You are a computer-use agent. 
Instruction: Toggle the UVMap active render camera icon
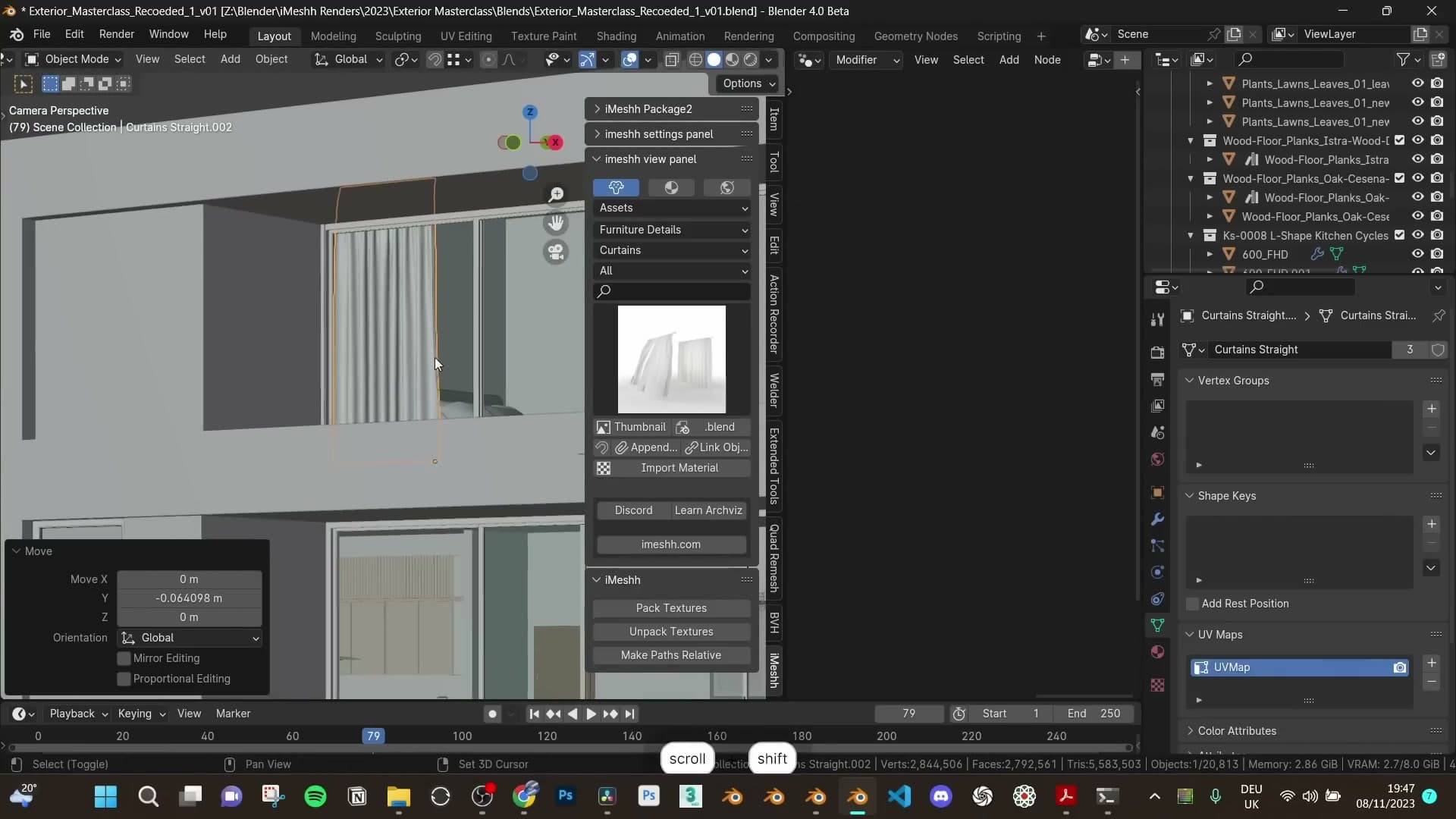[x=1399, y=667]
